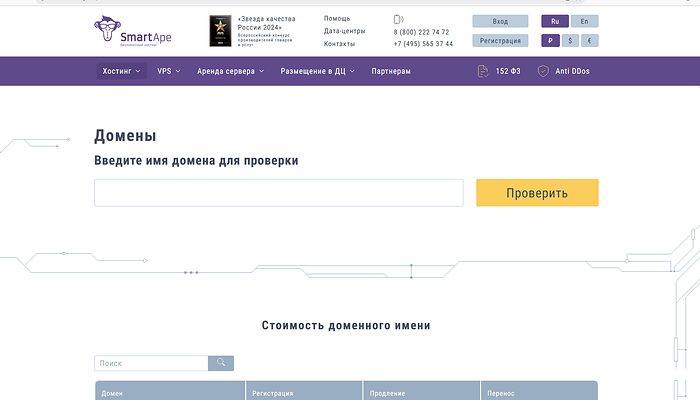
Task: Select dollar currency
Action: (570, 41)
